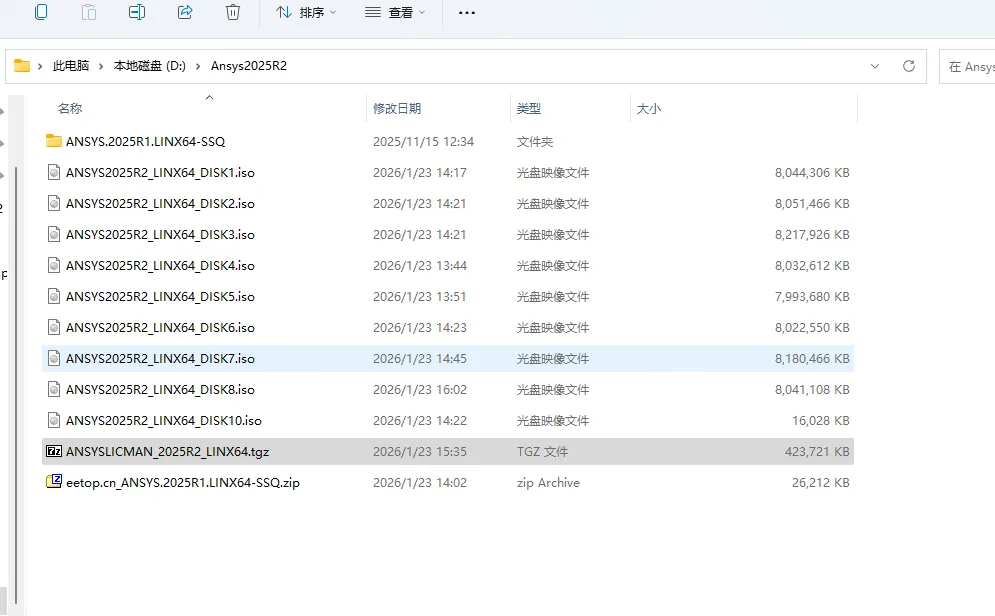The height and width of the screenshot is (616, 995).
Task: Click DISK1.iso file icon
Action: [x=54, y=172]
